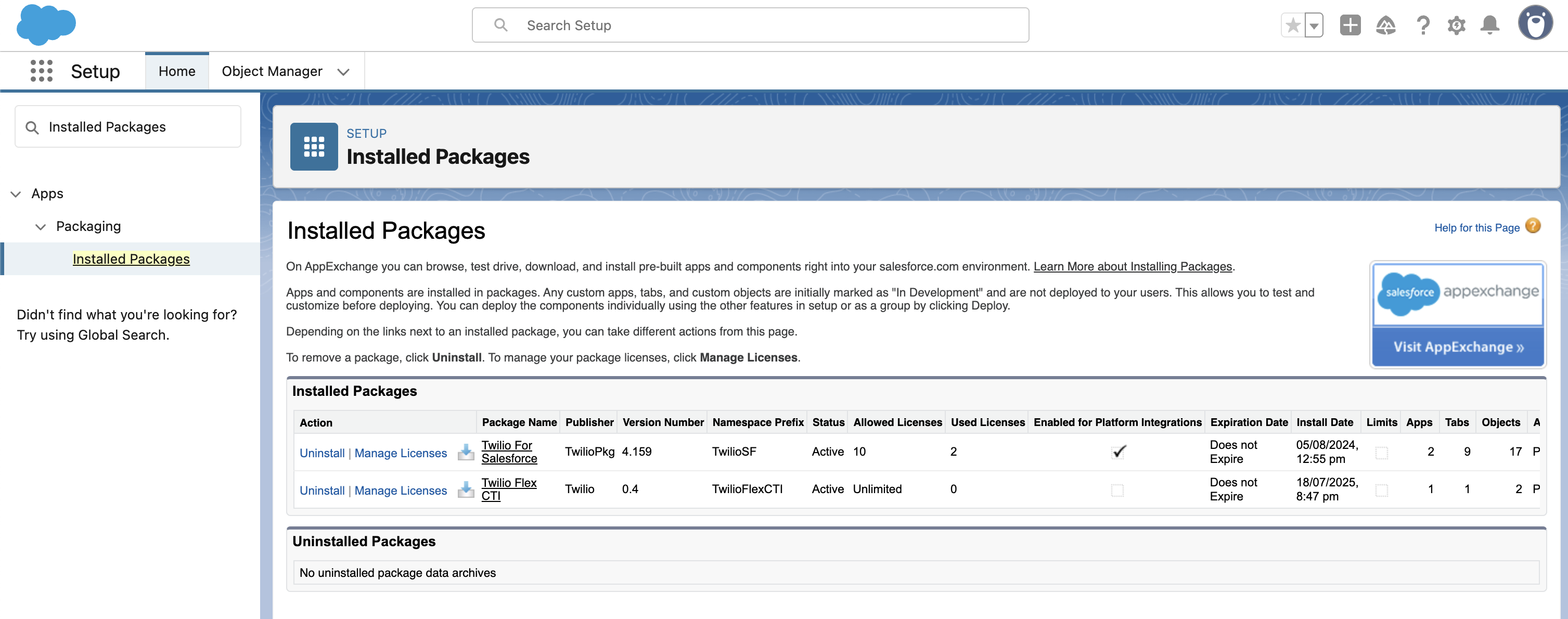Click Platform Integrations checkbox for Twilio Flex CTI
The height and width of the screenshot is (619, 1568).
1117,490
